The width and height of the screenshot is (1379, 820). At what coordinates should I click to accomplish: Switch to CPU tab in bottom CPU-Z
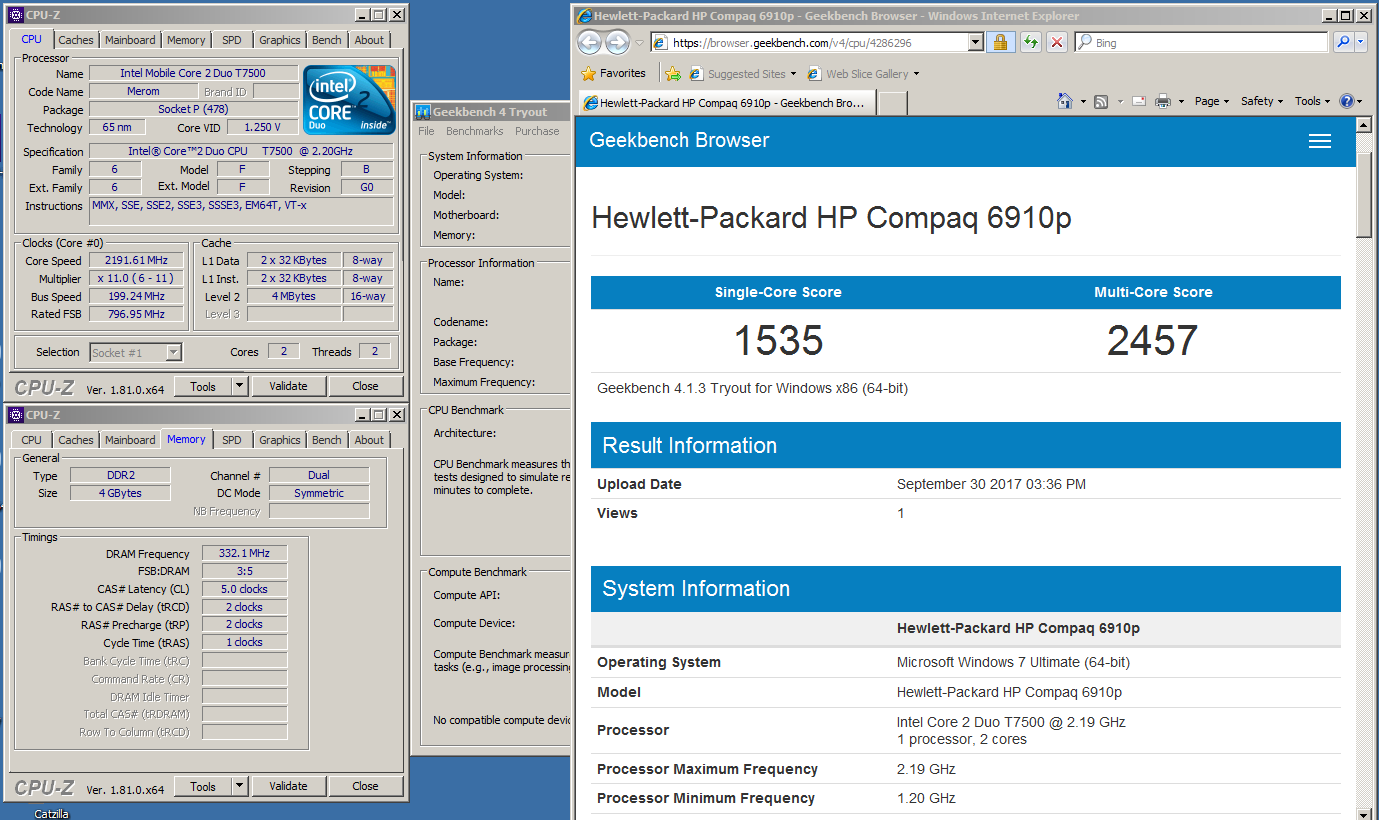[32, 440]
